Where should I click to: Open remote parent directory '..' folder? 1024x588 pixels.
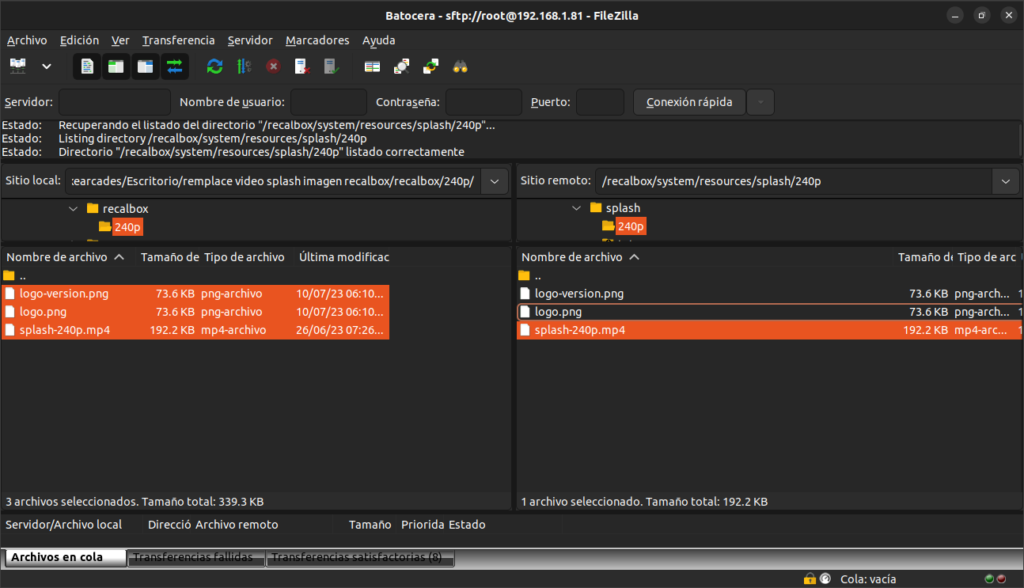coord(530,276)
